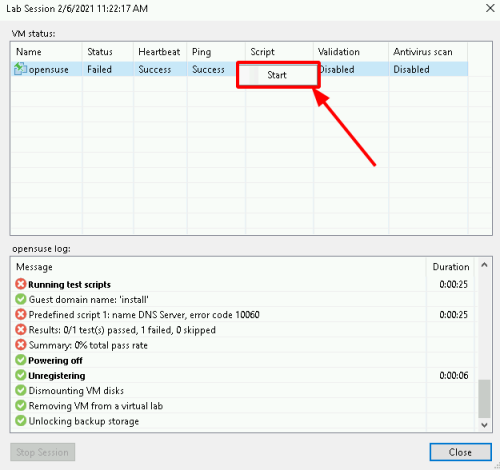
Task: Click the check icon beside Unregistering
Action: coord(21,375)
